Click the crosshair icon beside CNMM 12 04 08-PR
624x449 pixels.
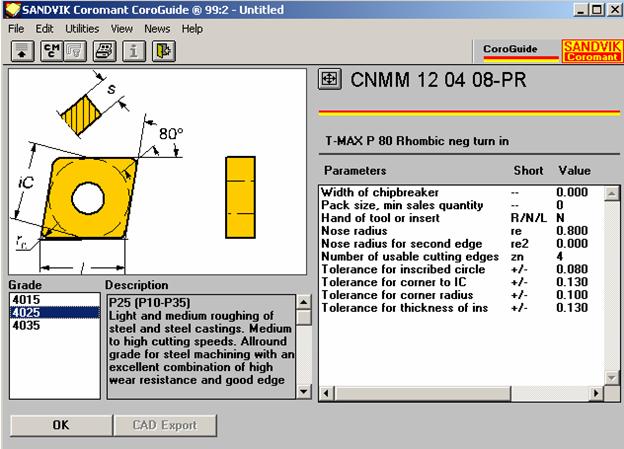330,79
